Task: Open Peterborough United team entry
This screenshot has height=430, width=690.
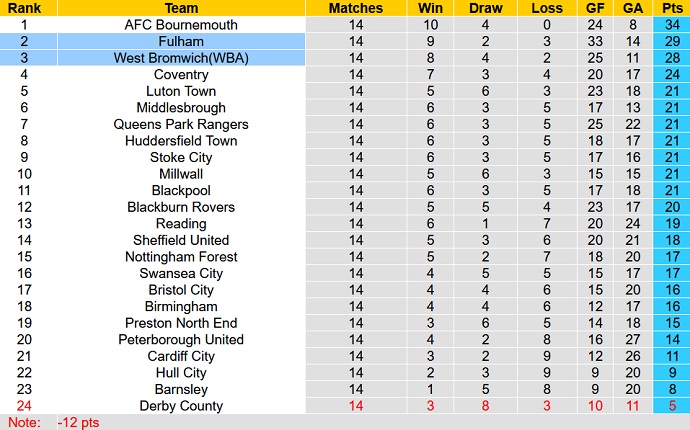Action: click(181, 340)
